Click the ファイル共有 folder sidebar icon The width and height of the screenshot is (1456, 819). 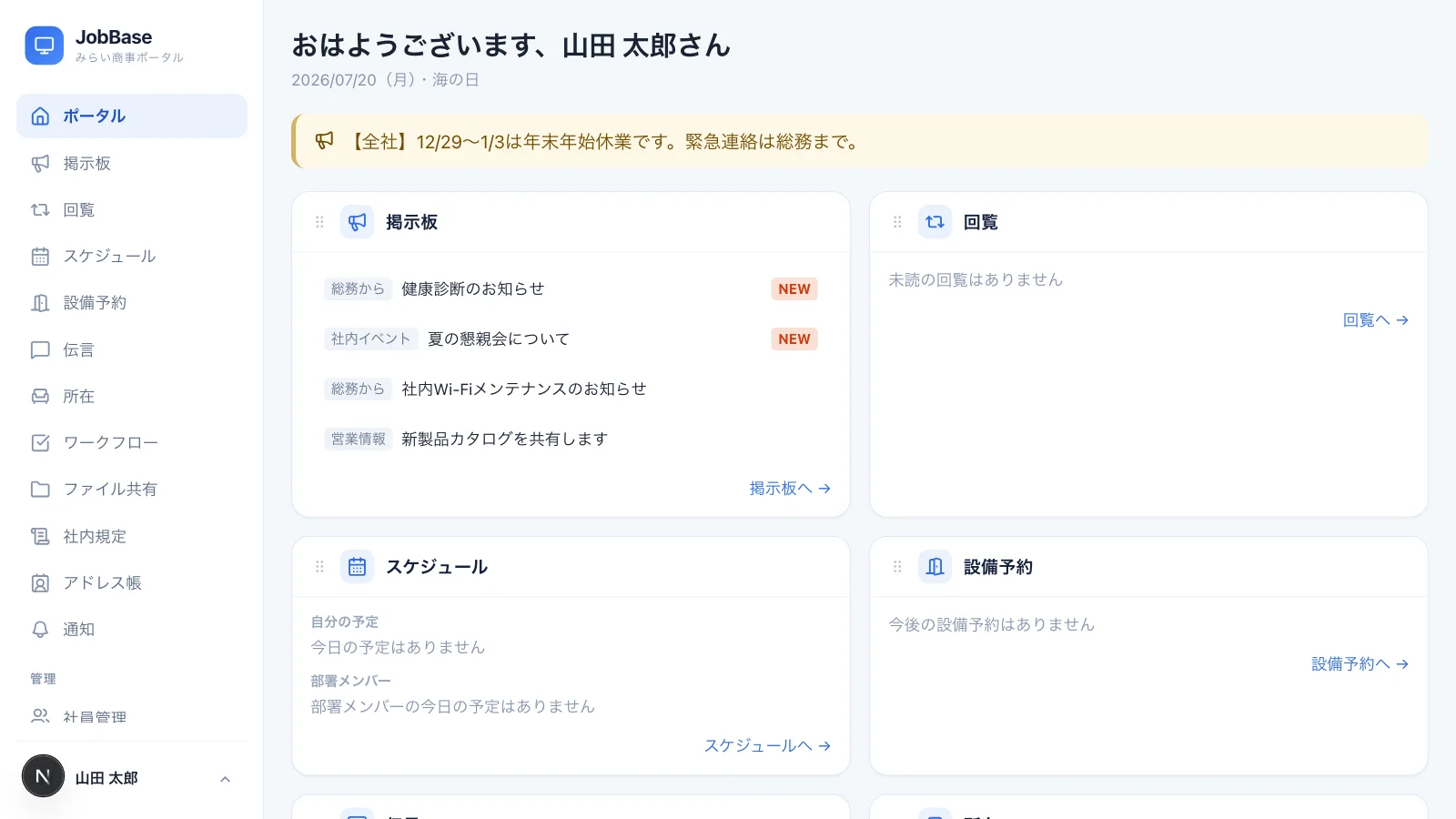(x=40, y=490)
